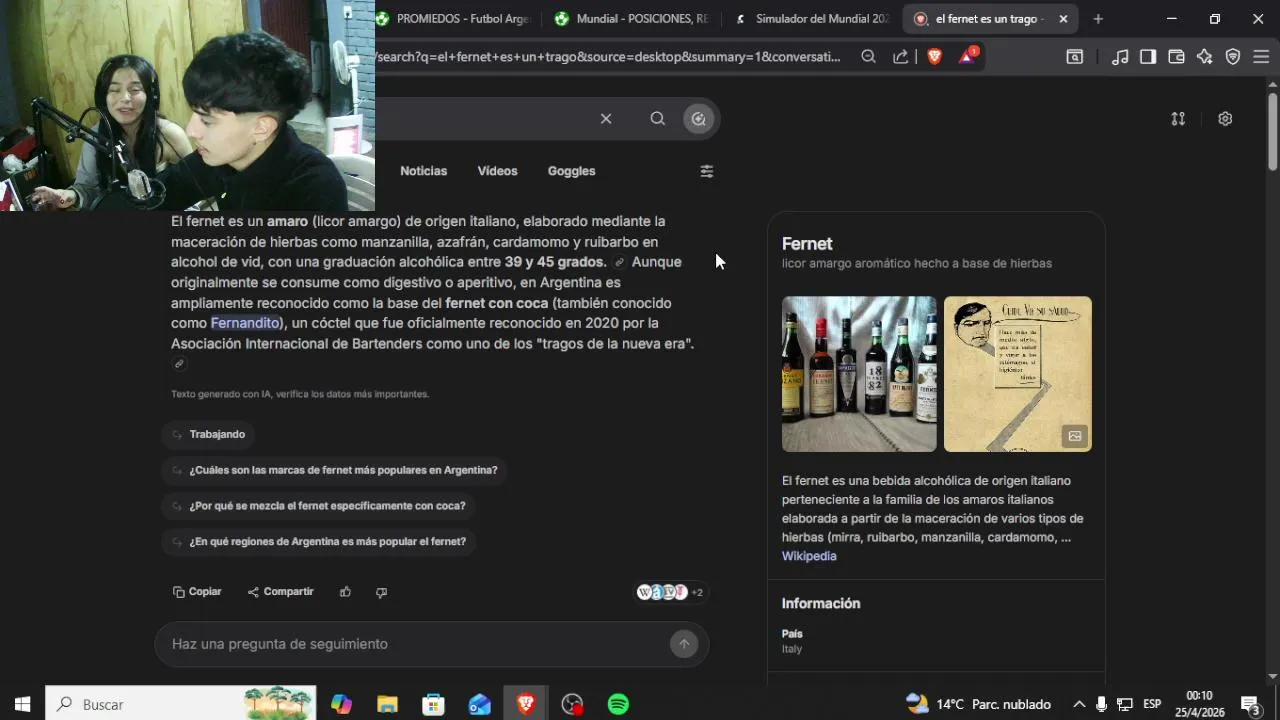
Task: Open Outlook from the taskbar
Action: (479, 704)
